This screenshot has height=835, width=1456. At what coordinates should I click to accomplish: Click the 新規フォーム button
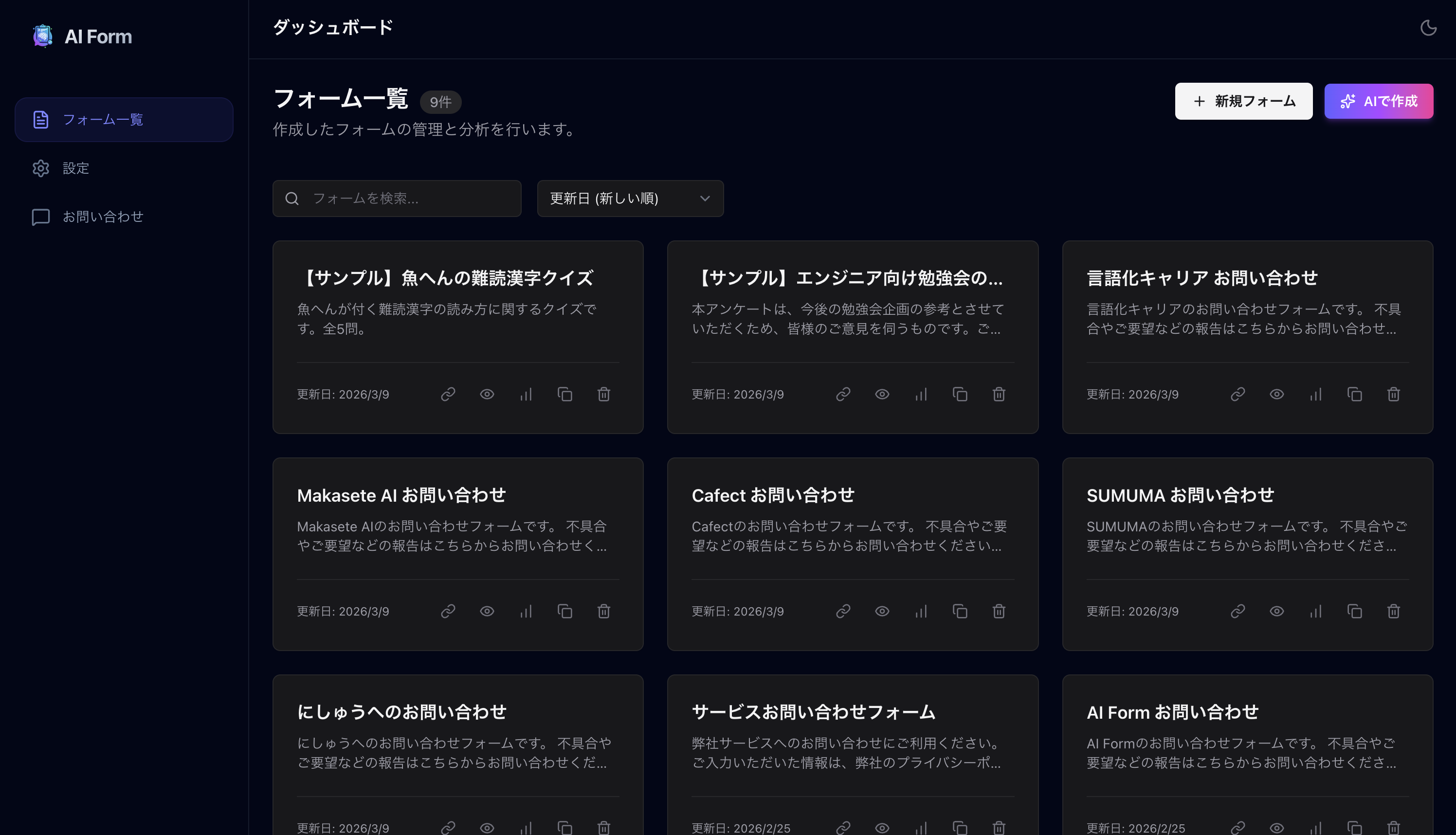[x=1243, y=102]
